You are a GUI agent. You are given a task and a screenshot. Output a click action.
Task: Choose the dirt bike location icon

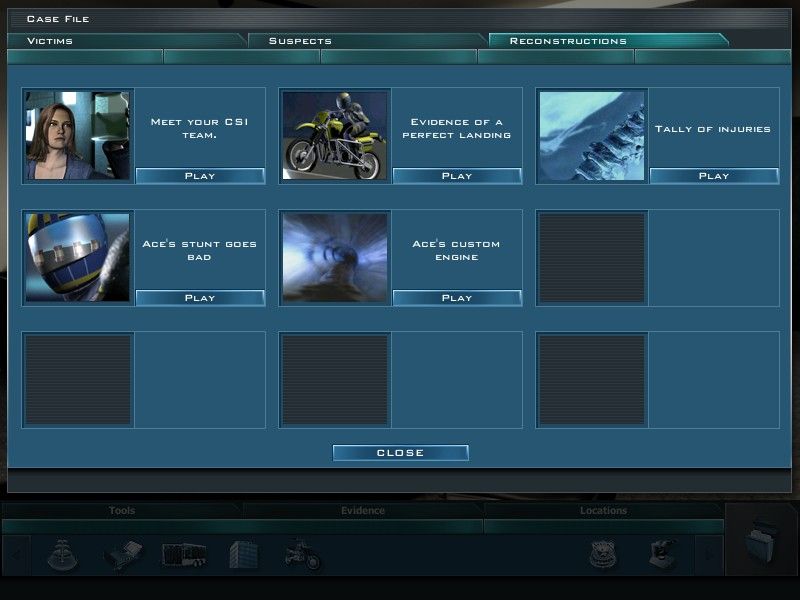pos(303,555)
